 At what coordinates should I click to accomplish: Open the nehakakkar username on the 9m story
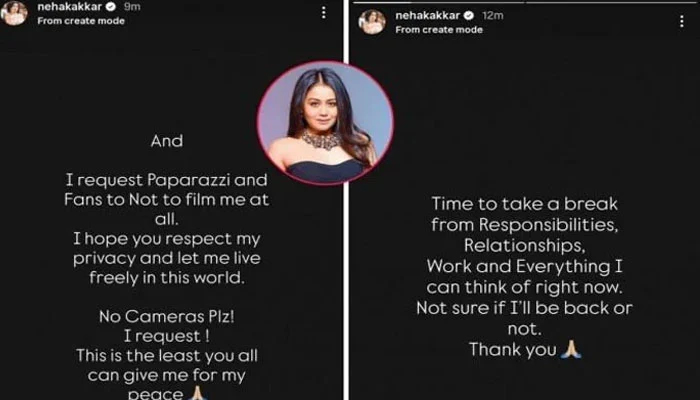(x=70, y=7)
